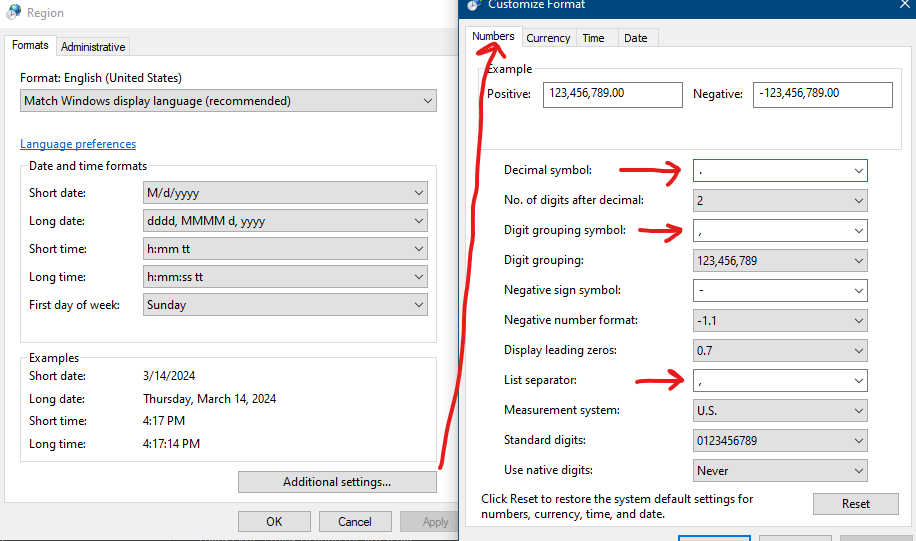916x541 pixels.
Task: Expand the Display leading zeros dropdown
Action: (x=780, y=351)
